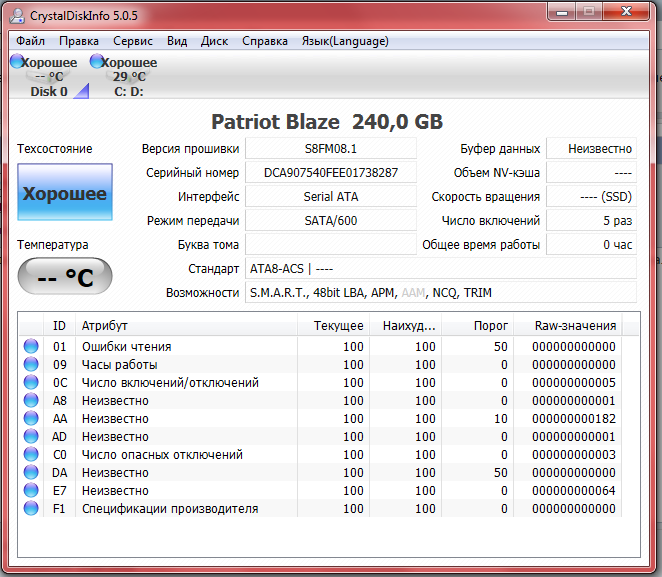Select the Ошибки чтения attribute row
The width and height of the screenshot is (662, 577).
320,347
